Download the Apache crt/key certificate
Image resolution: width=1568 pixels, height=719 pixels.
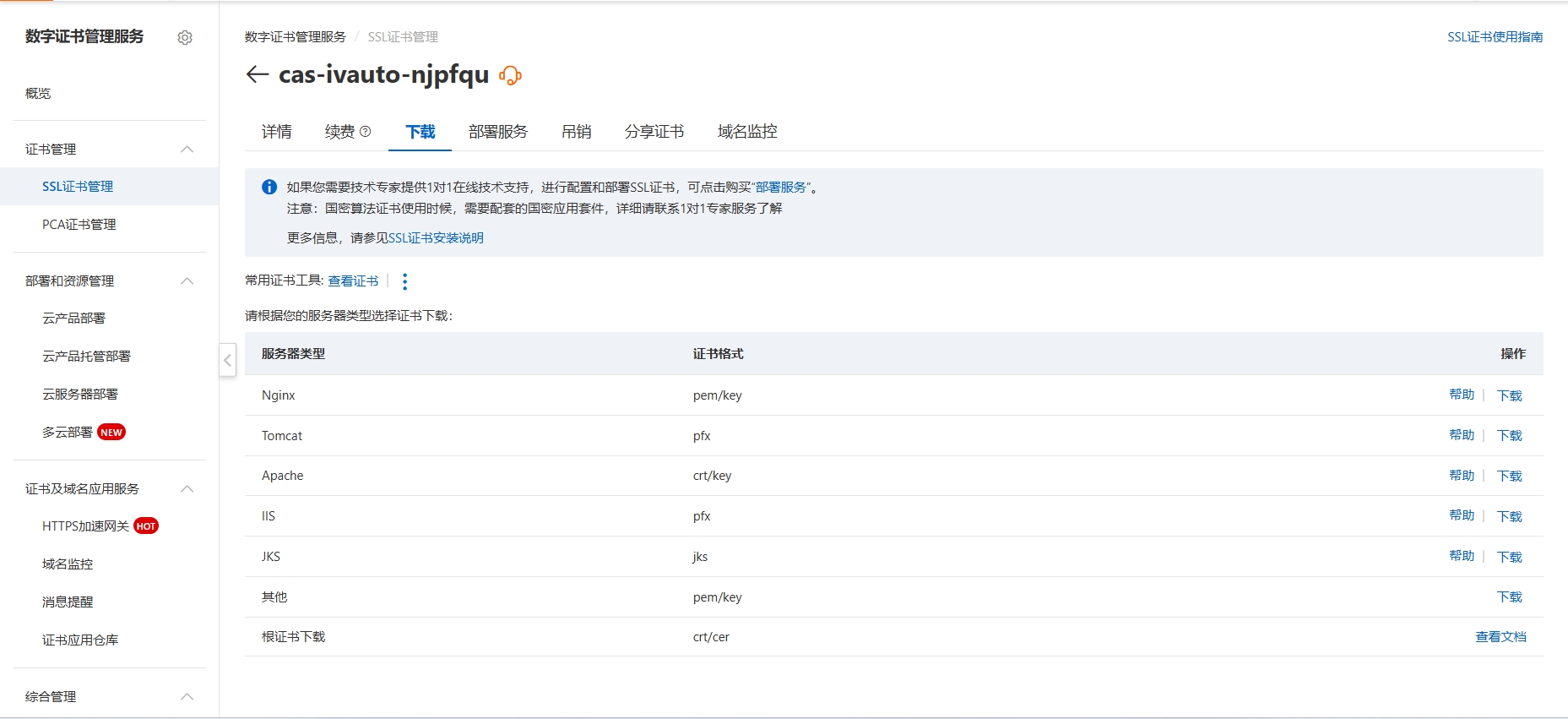tap(1510, 476)
